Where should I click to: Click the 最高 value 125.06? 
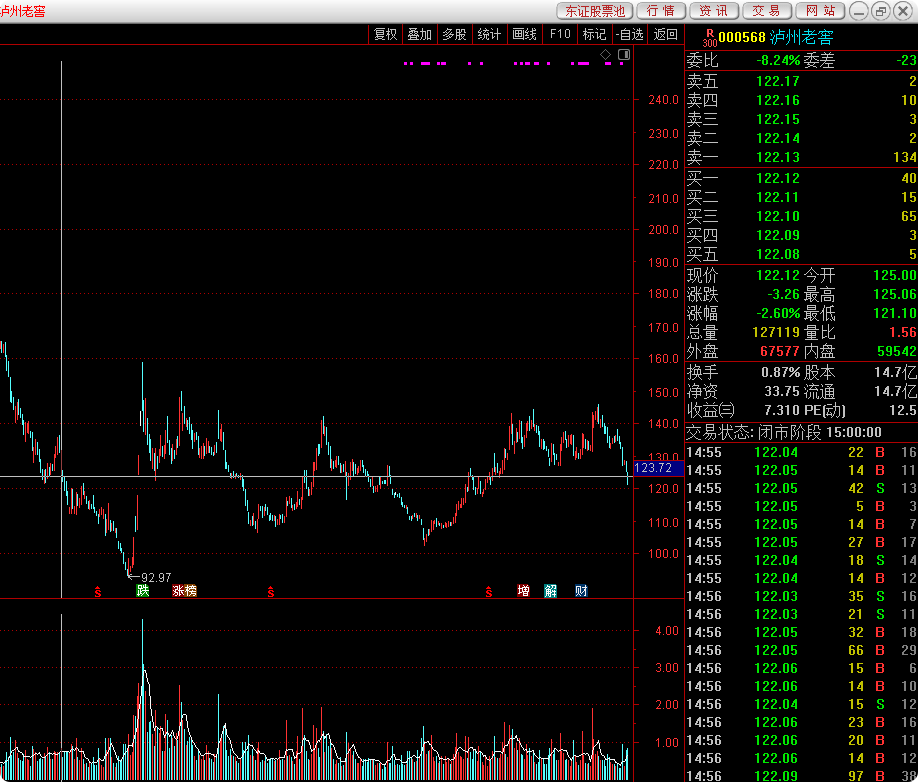tap(895, 294)
